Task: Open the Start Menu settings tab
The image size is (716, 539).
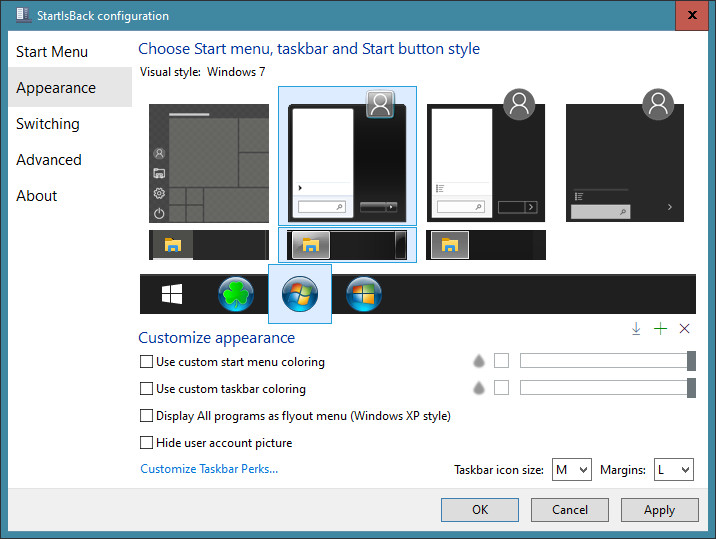Action: pos(70,52)
